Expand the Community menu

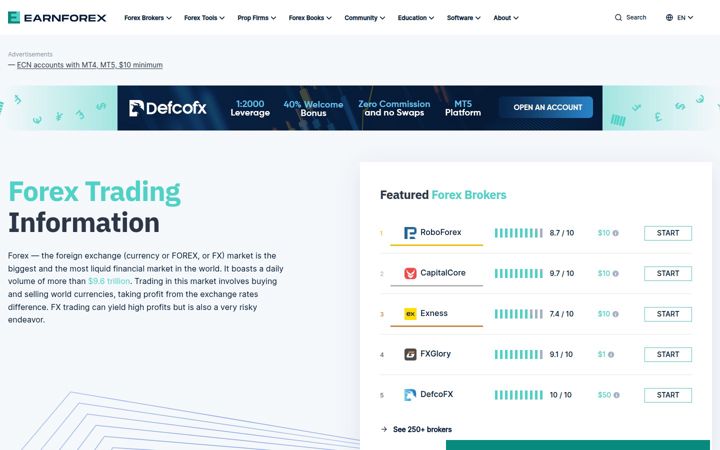(365, 17)
